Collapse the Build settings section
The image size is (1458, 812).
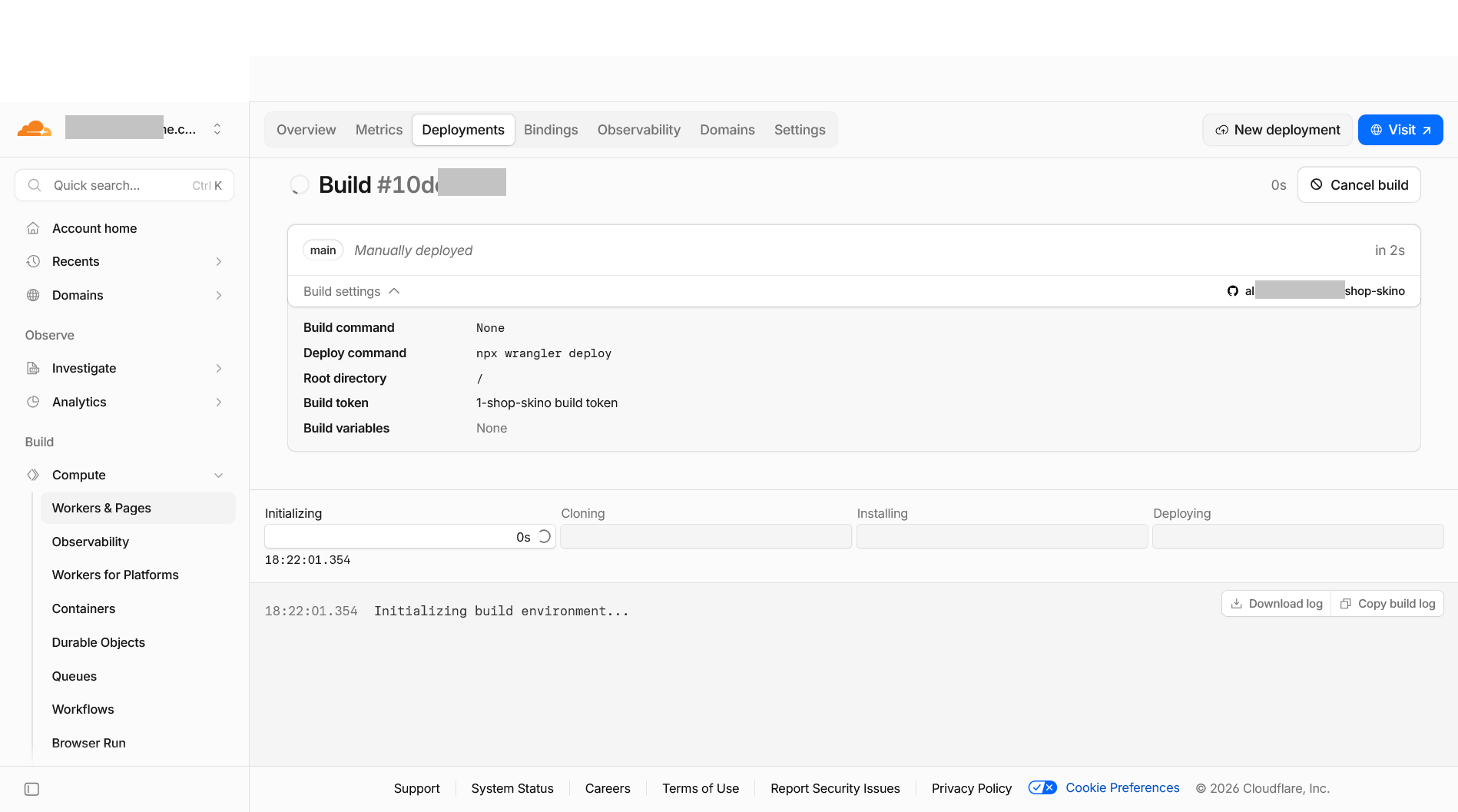click(352, 291)
